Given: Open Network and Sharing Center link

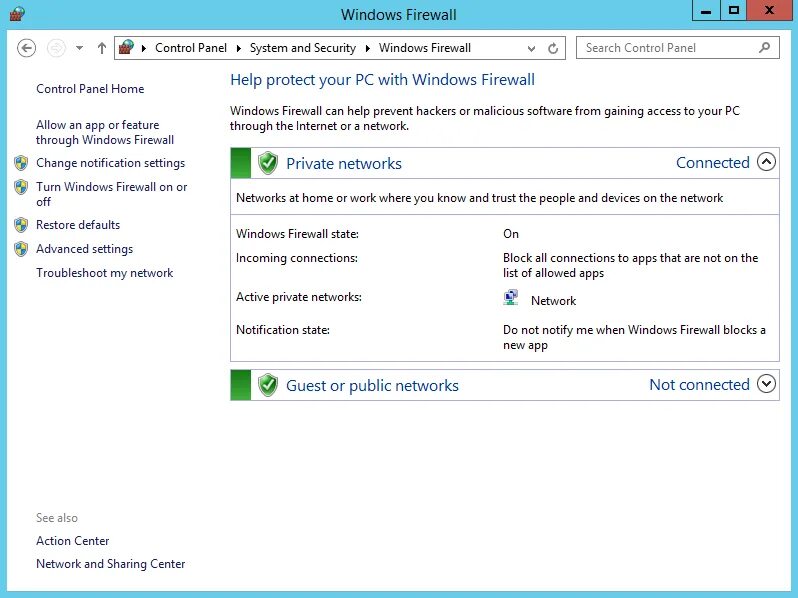Looking at the screenshot, I should (110, 564).
